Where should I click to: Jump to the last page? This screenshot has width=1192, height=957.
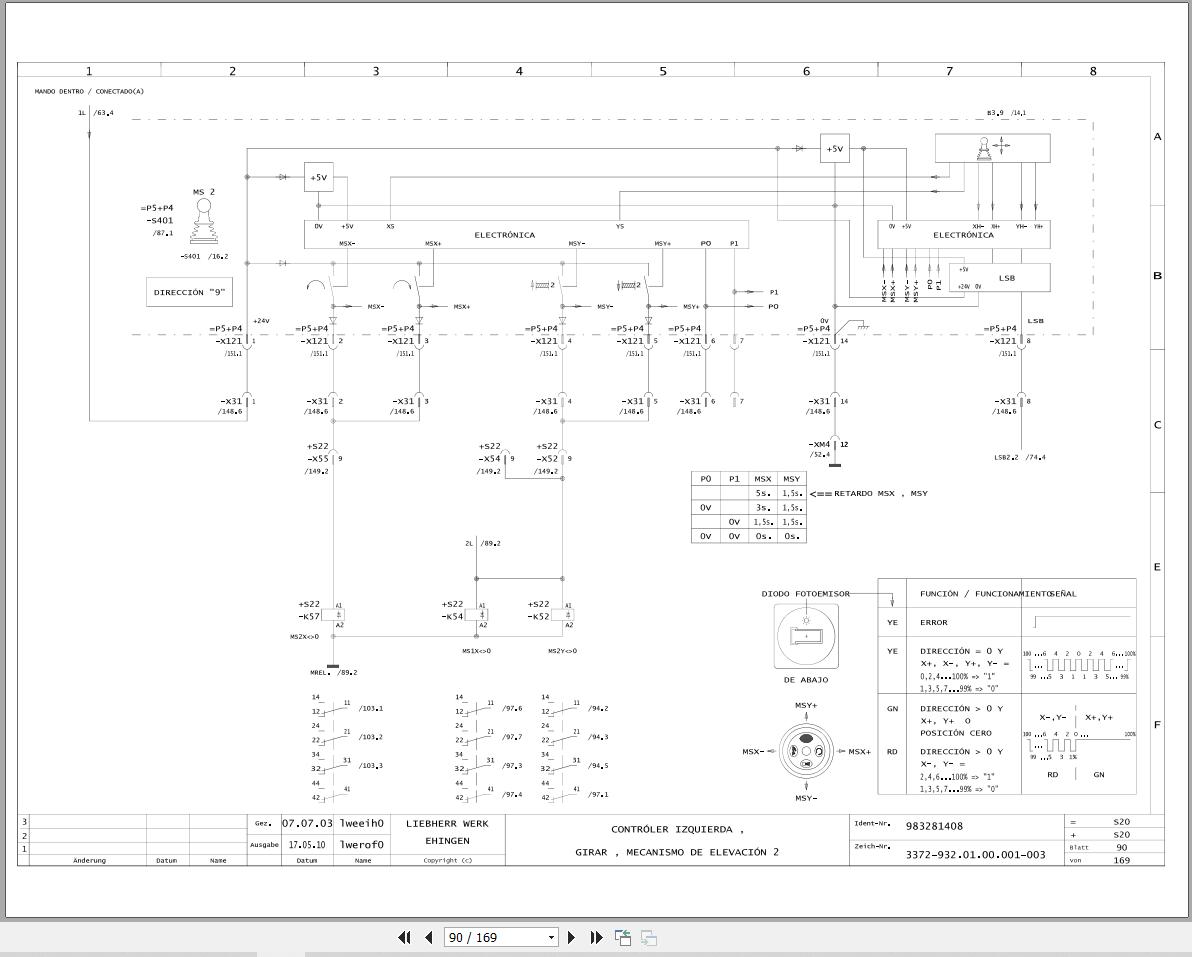coord(597,937)
